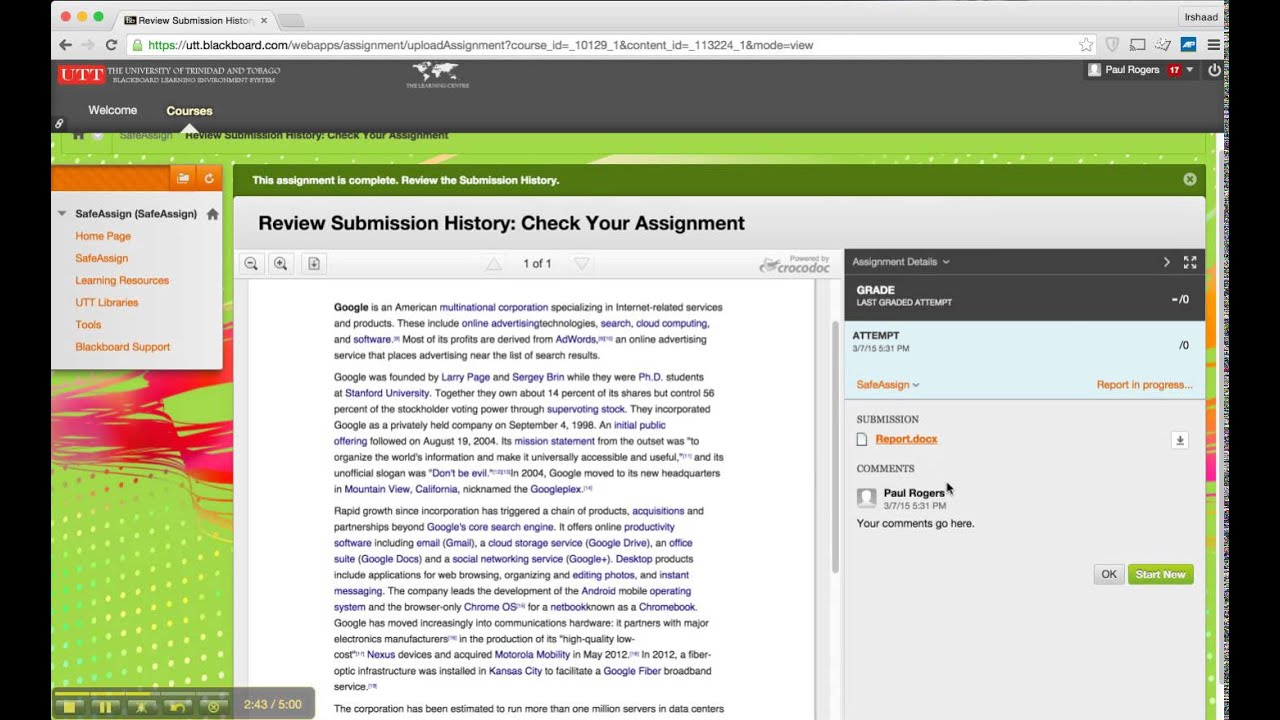Click the link icon at page left edge

tap(59, 124)
